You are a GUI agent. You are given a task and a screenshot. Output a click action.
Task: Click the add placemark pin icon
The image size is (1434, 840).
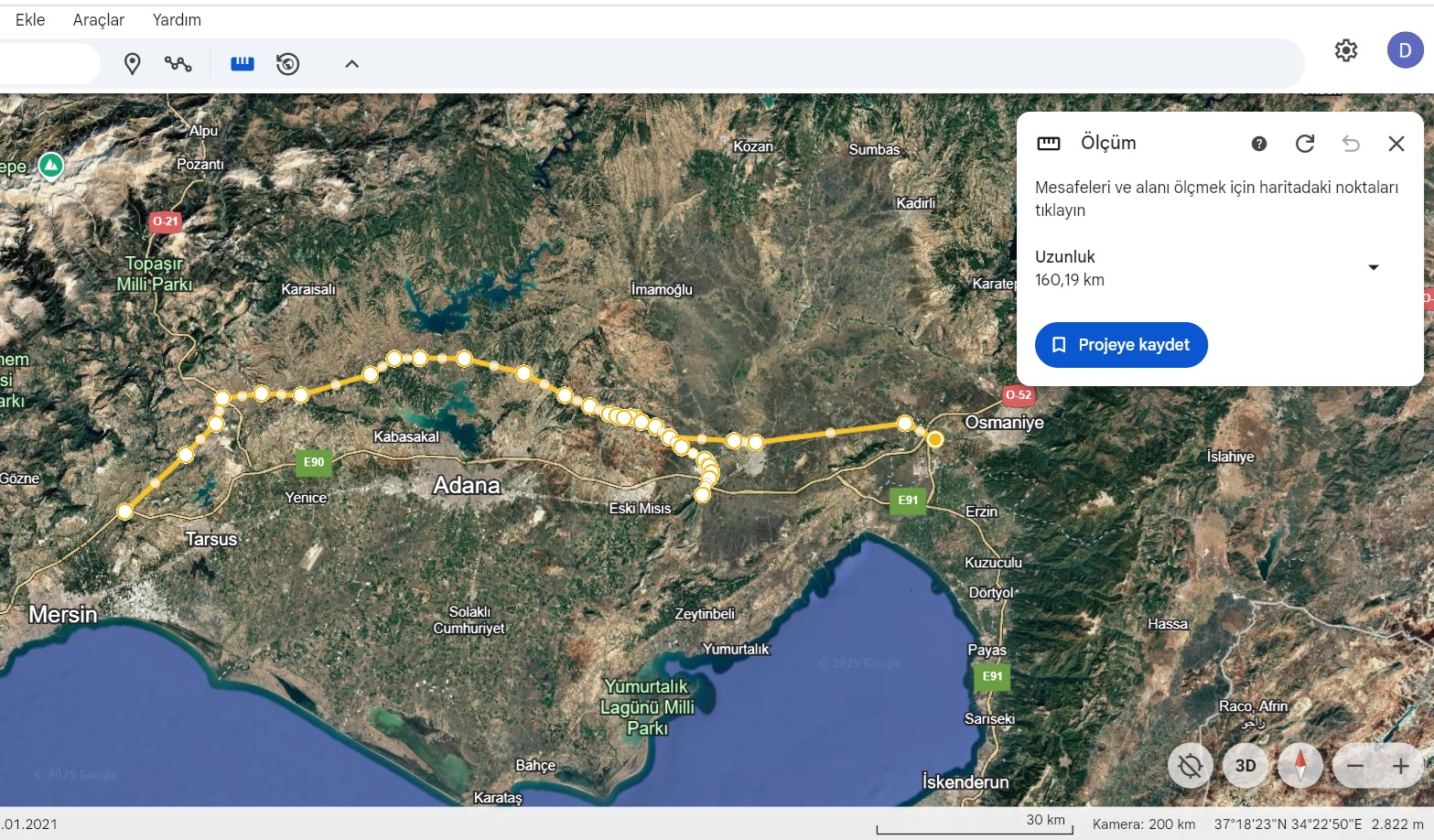(133, 64)
